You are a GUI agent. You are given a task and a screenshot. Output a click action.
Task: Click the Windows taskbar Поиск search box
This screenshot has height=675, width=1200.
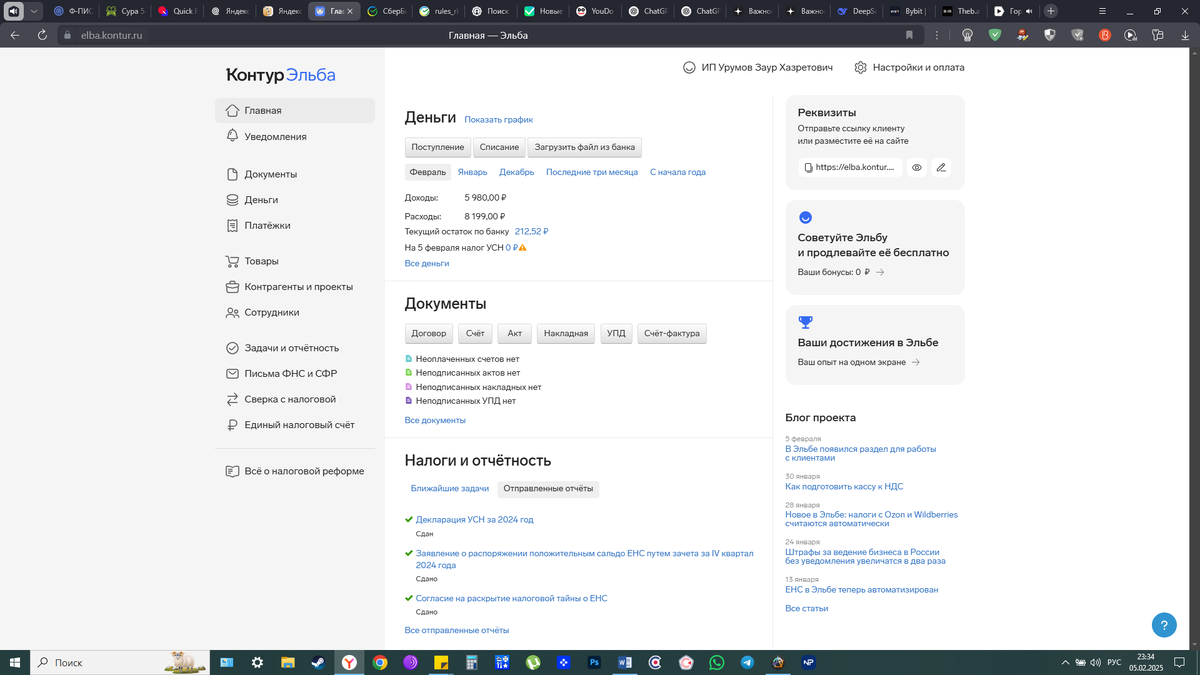click(x=121, y=662)
